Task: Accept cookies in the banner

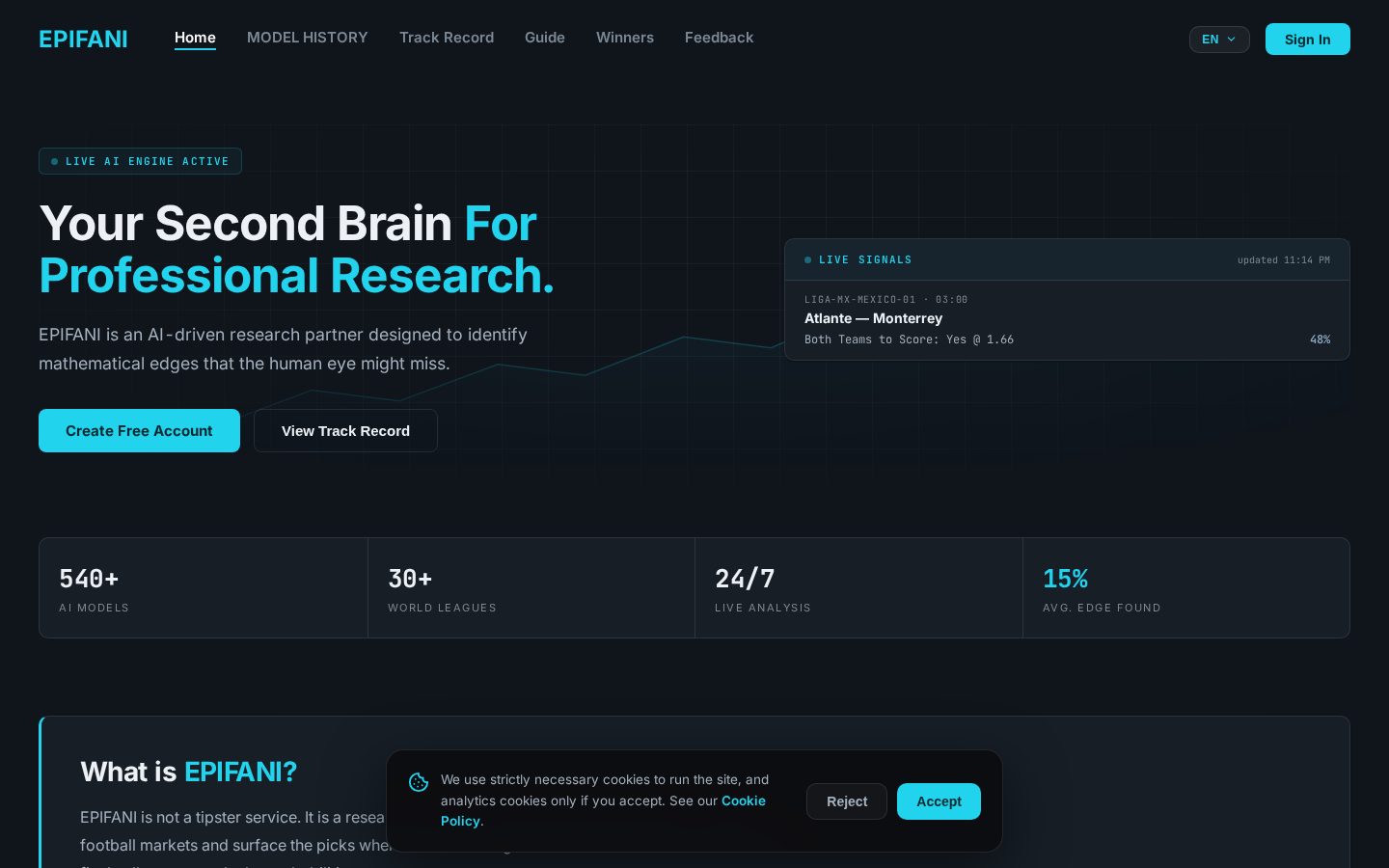Action: coord(939,801)
